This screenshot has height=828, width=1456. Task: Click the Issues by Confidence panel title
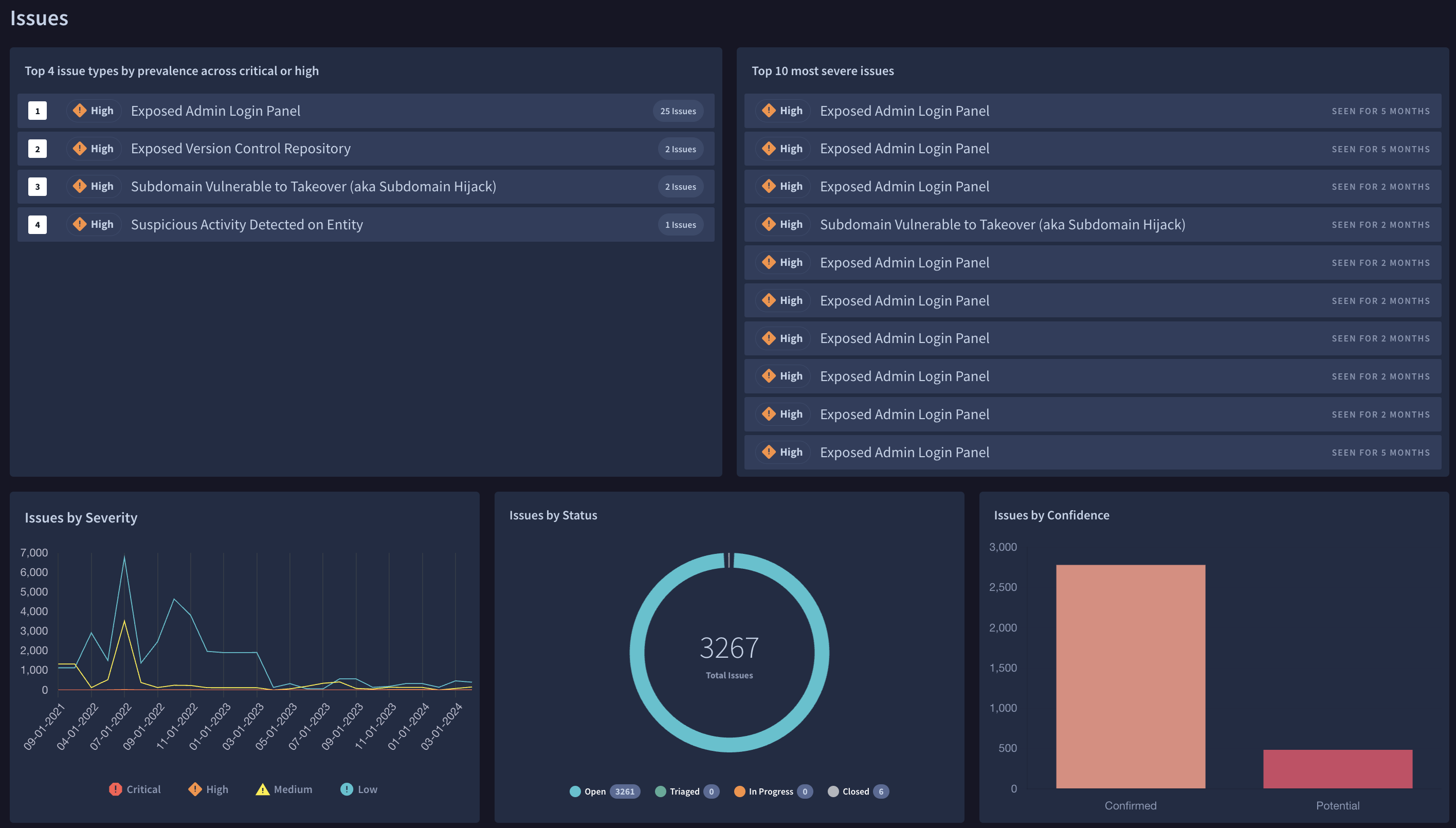(x=1051, y=515)
